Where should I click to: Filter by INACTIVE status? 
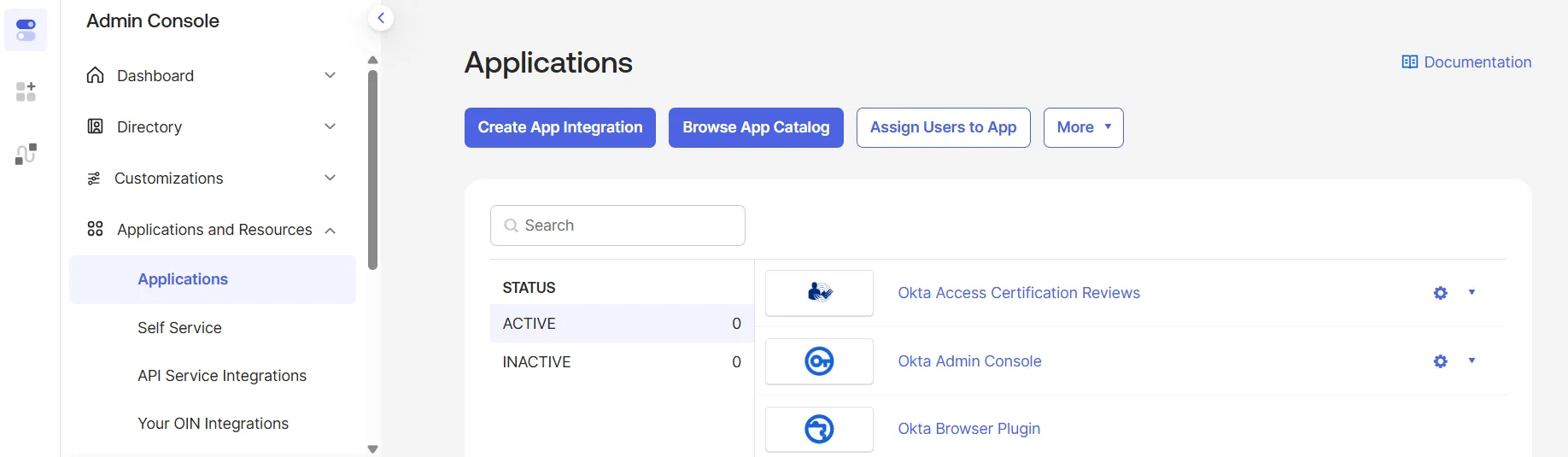622,362
